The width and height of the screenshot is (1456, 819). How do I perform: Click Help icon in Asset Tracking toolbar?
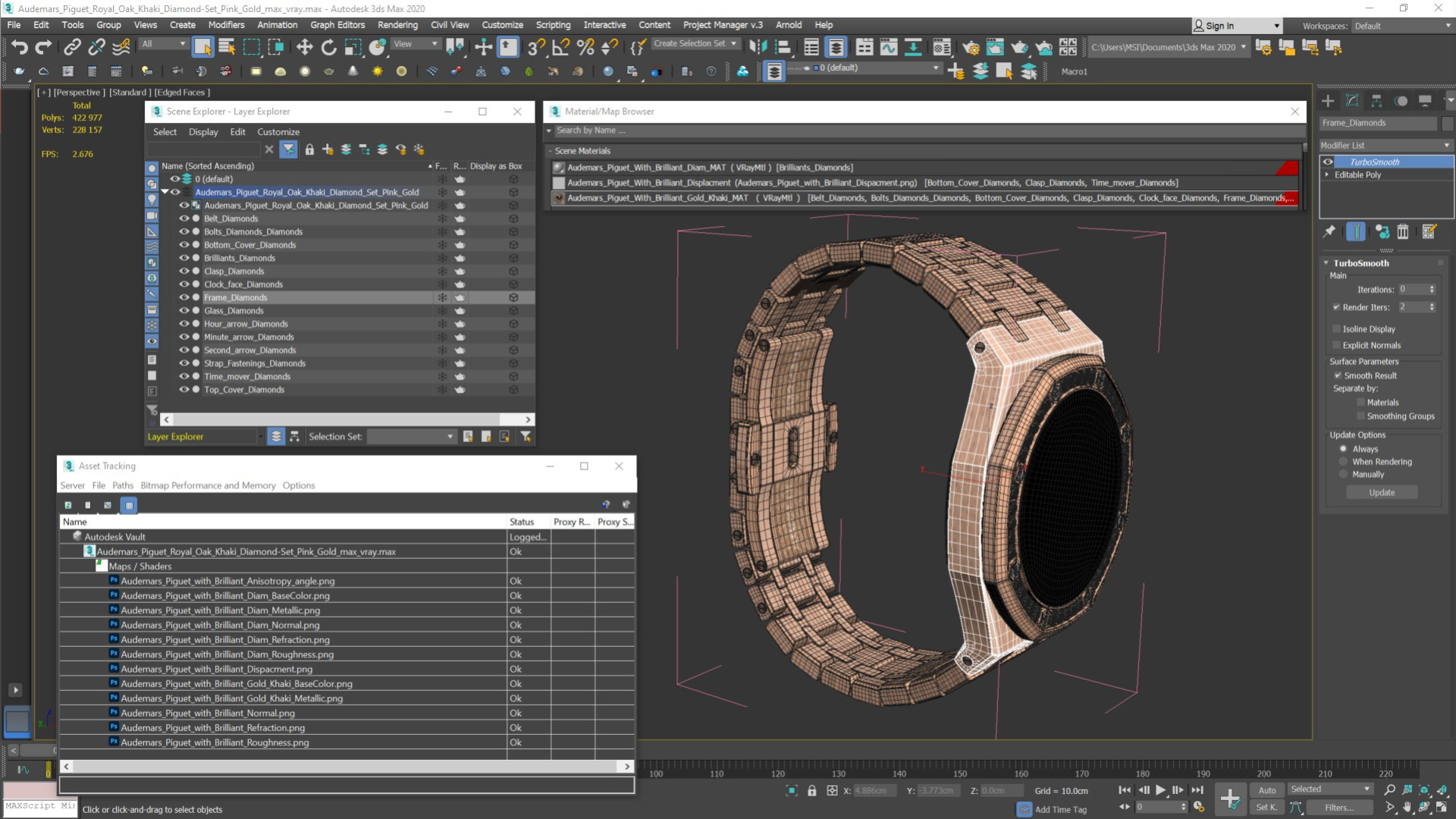(x=606, y=504)
